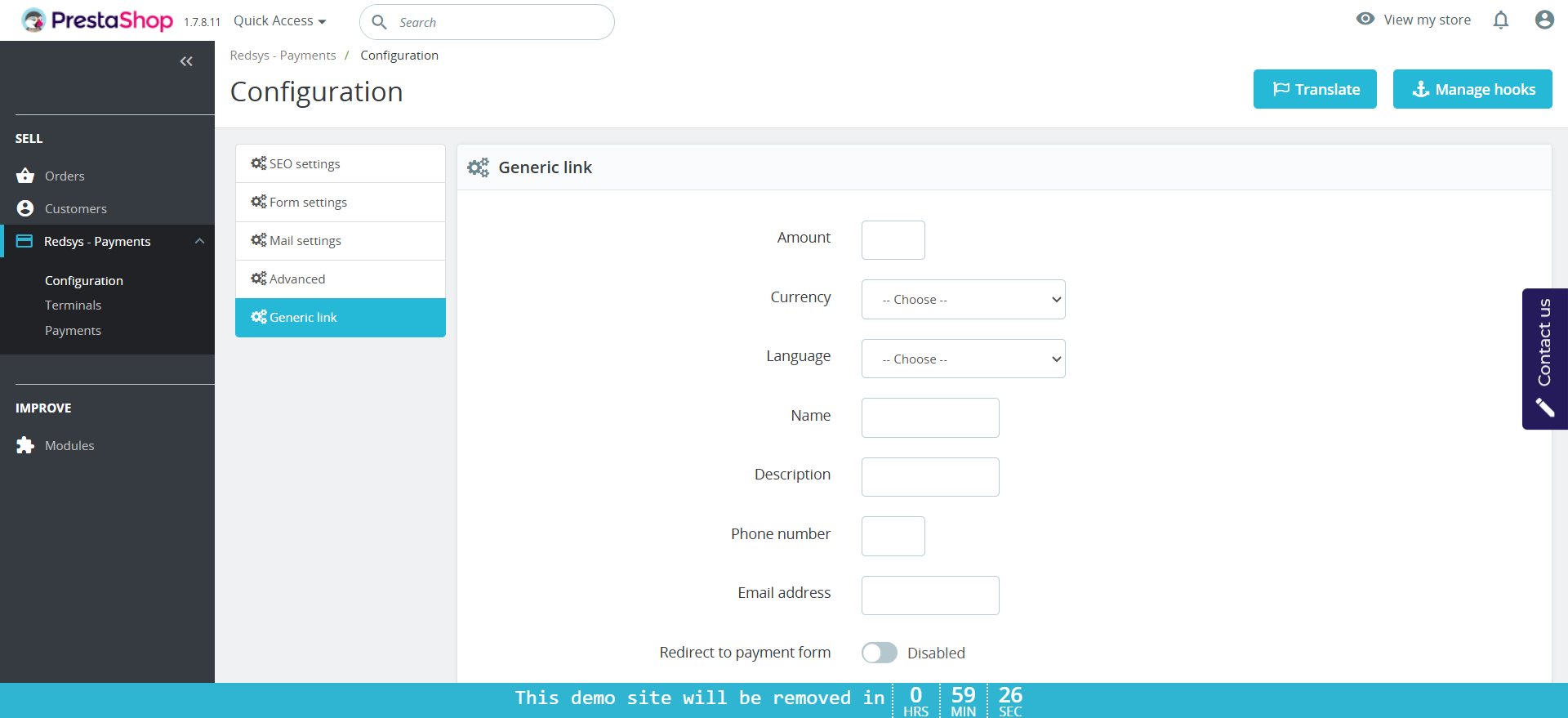Open the Contact us side tab

pyautogui.click(x=1545, y=359)
